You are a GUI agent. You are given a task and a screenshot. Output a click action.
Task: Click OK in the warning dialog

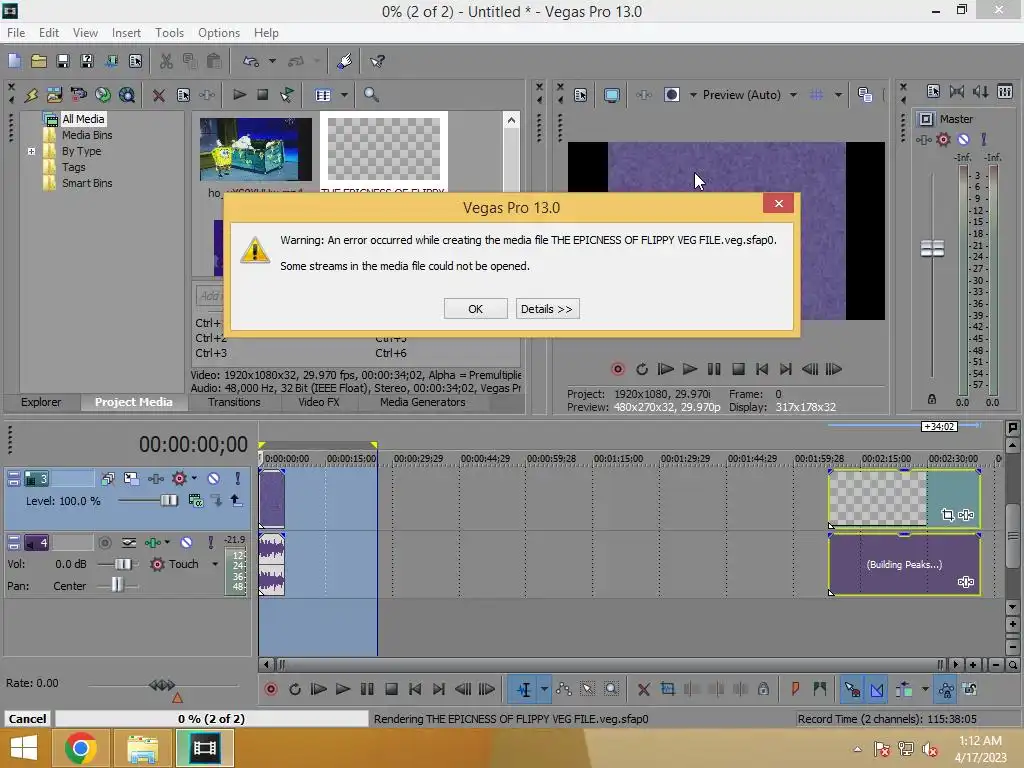coord(475,309)
